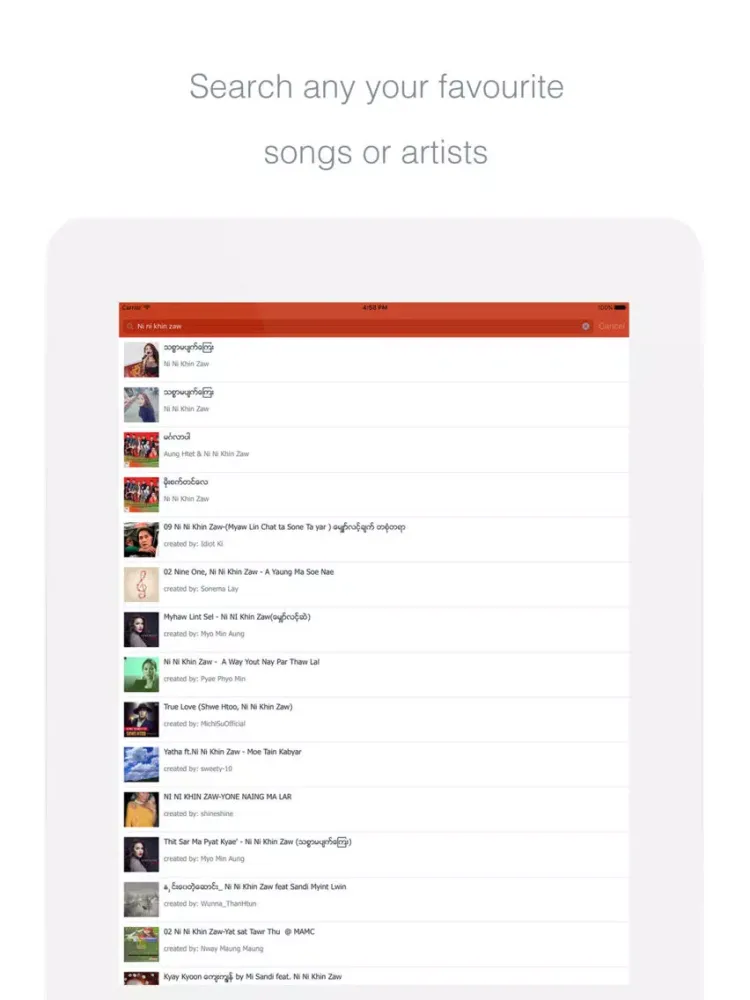
Task: Tap the clock showing 4:58 PM
Action: tap(373, 309)
